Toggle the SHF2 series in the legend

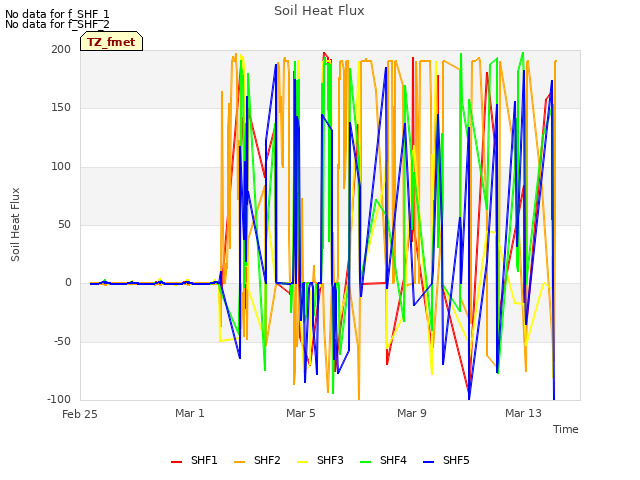click(257, 460)
